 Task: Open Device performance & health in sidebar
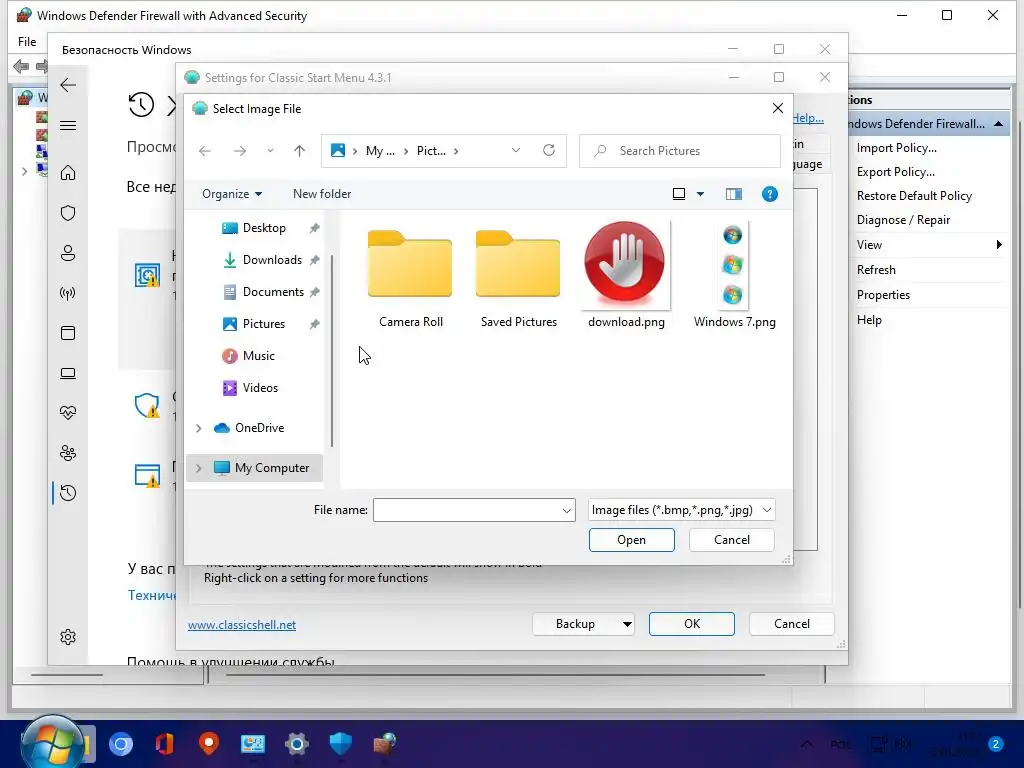(x=68, y=413)
